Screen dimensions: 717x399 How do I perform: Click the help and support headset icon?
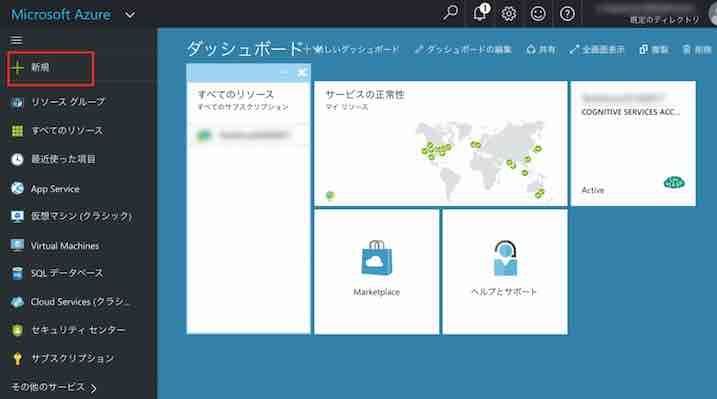click(x=505, y=258)
